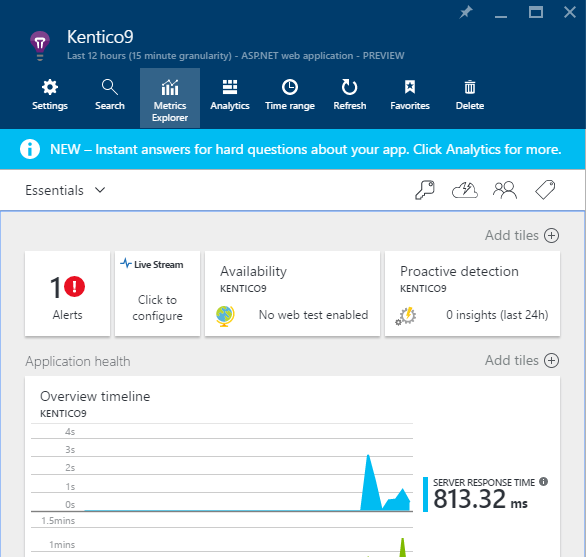This screenshot has width=586, height=557.
Task: Open Search in the command bar
Action: 110,95
